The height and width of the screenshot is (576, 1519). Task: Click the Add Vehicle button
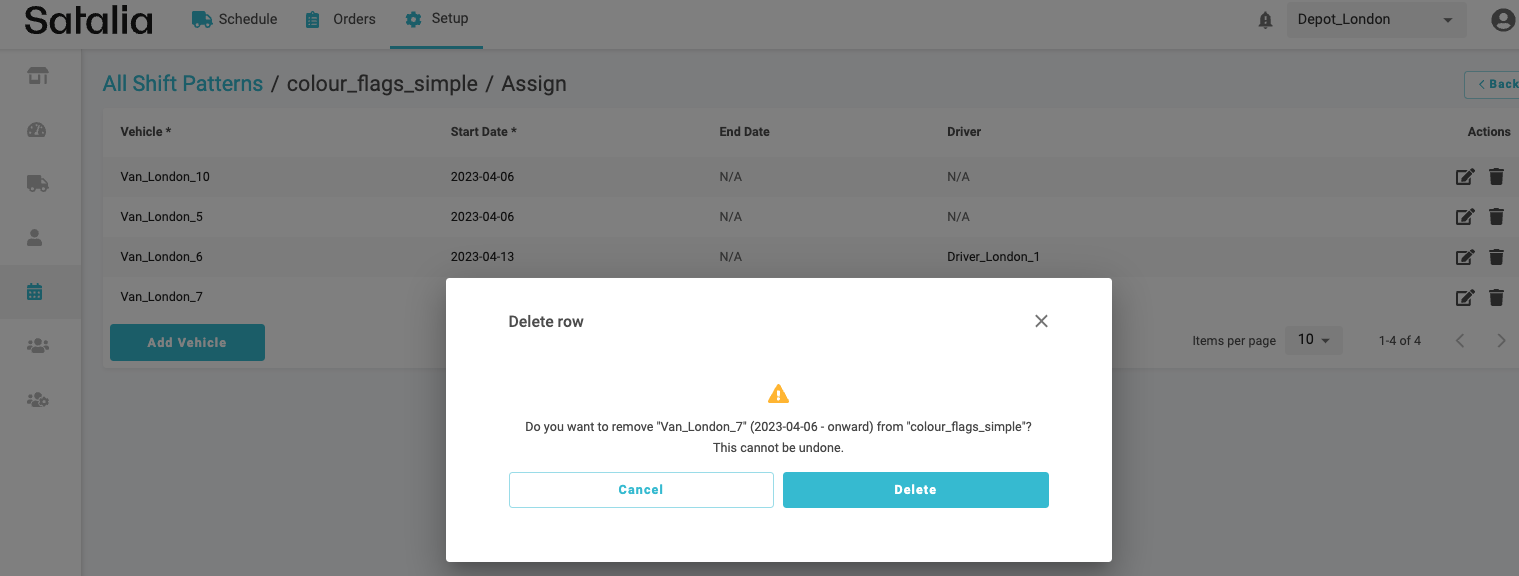click(187, 342)
